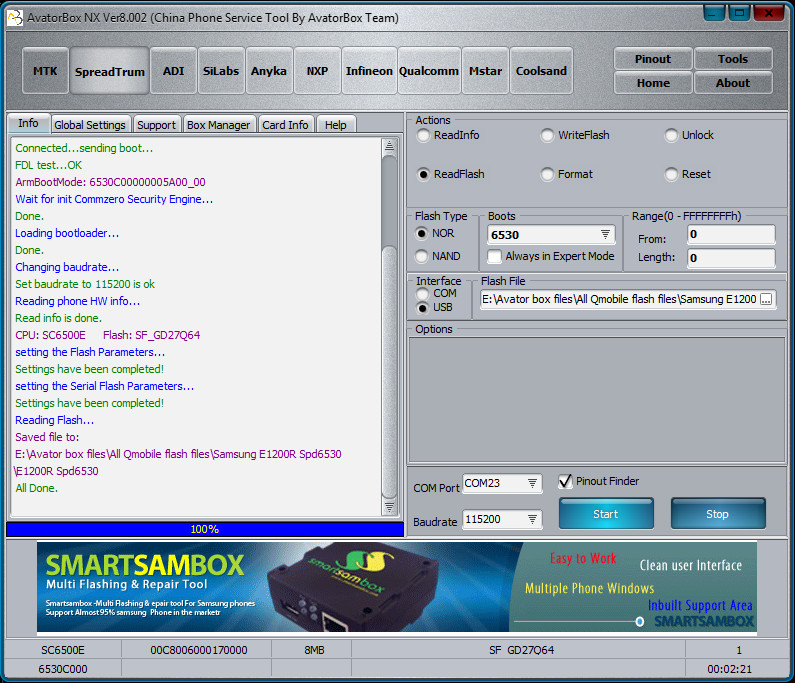The height and width of the screenshot is (683, 795).
Task: Select NAND flash type
Action: point(423,256)
